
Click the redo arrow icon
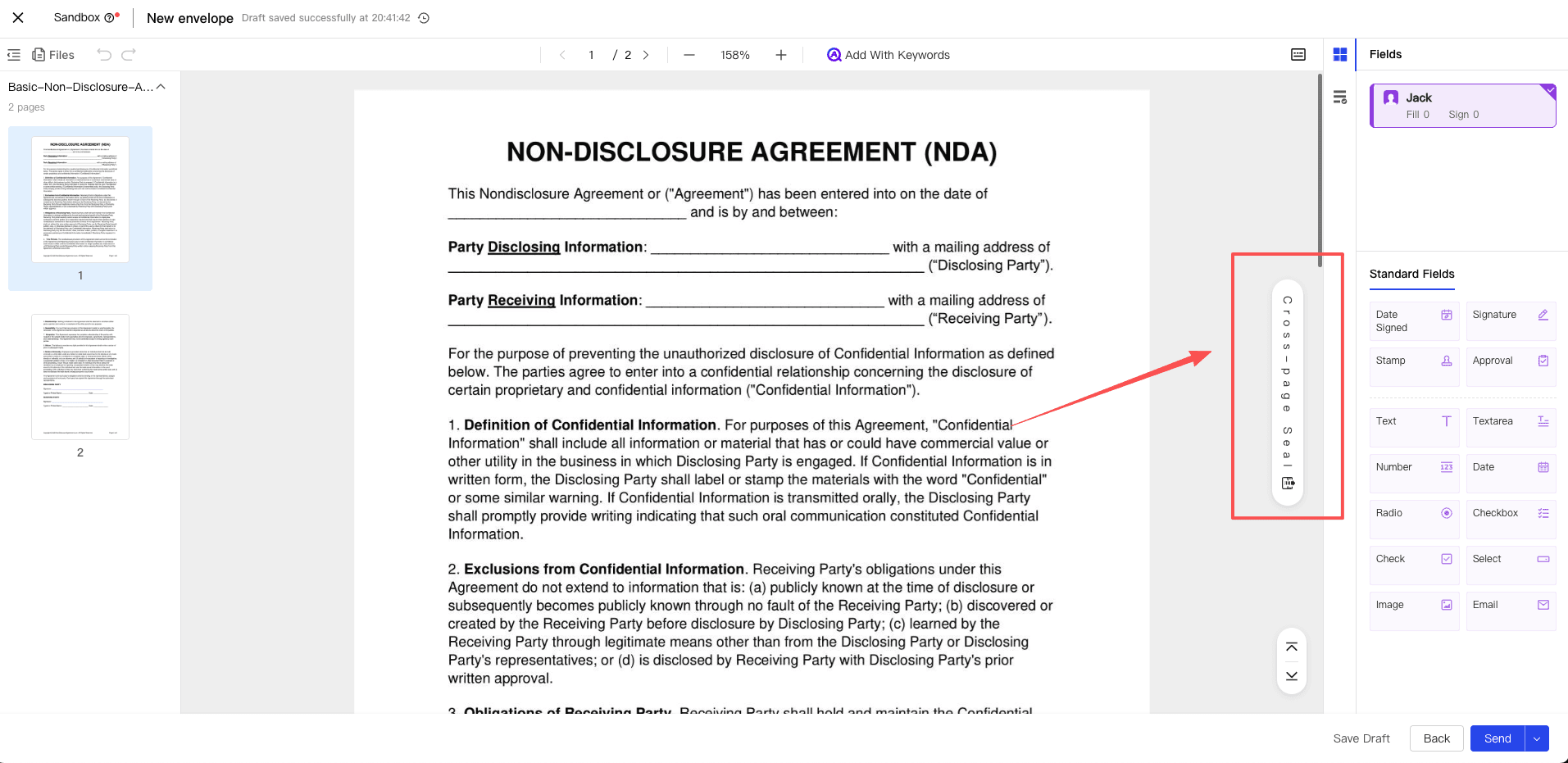pyautogui.click(x=129, y=55)
